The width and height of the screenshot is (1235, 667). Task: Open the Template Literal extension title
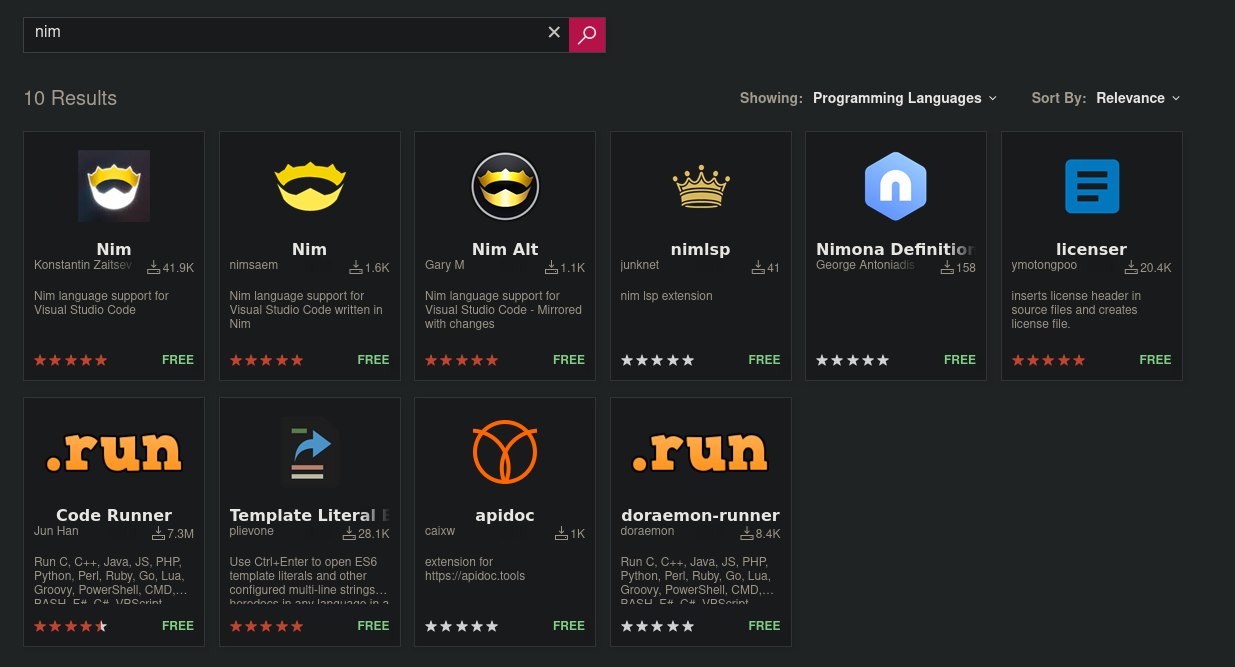pos(309,515)
